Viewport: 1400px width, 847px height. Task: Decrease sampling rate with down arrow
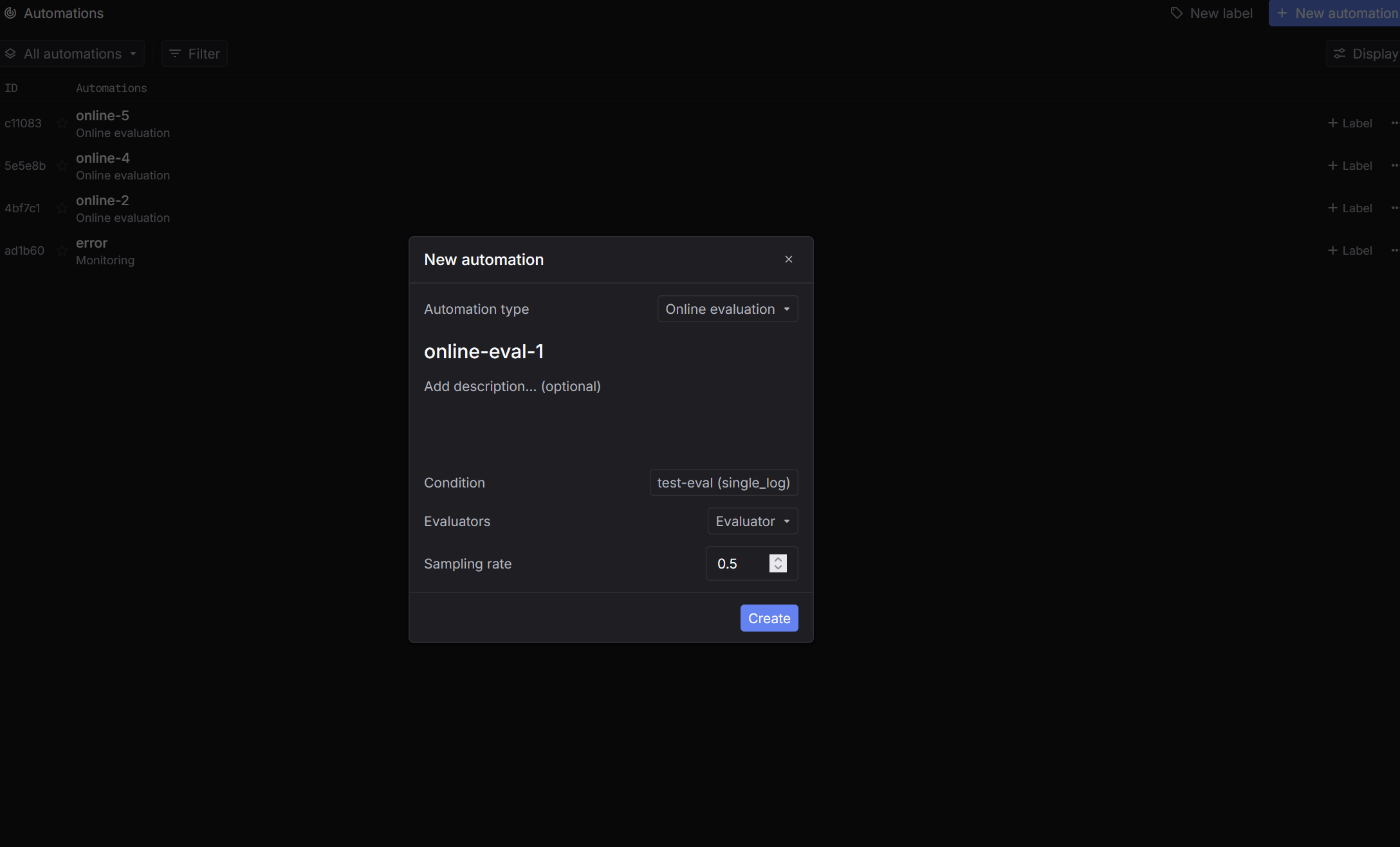(778, 568)
